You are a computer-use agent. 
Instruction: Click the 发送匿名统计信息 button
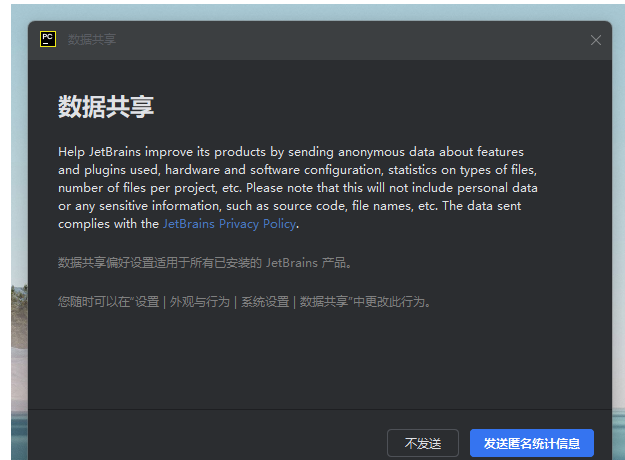tap(532, 443)
